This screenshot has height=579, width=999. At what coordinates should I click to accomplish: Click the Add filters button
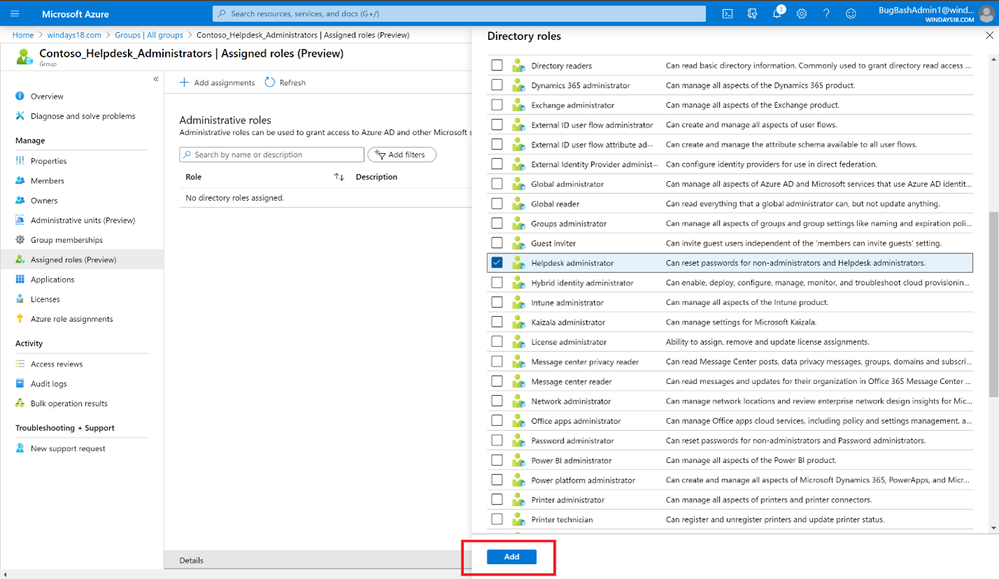pyautogui.click(x=402, y=154)
